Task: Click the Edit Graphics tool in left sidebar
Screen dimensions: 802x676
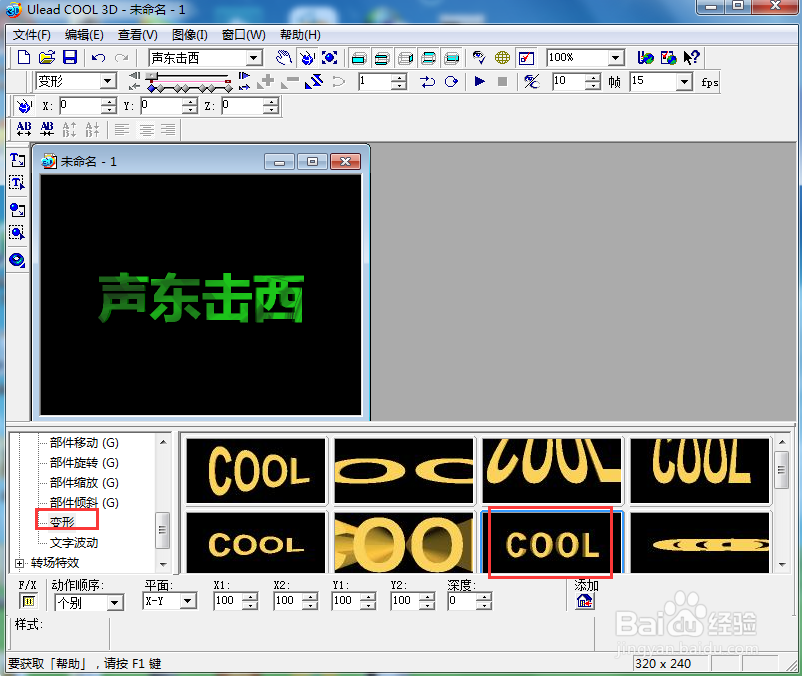Action: (17, 233)
